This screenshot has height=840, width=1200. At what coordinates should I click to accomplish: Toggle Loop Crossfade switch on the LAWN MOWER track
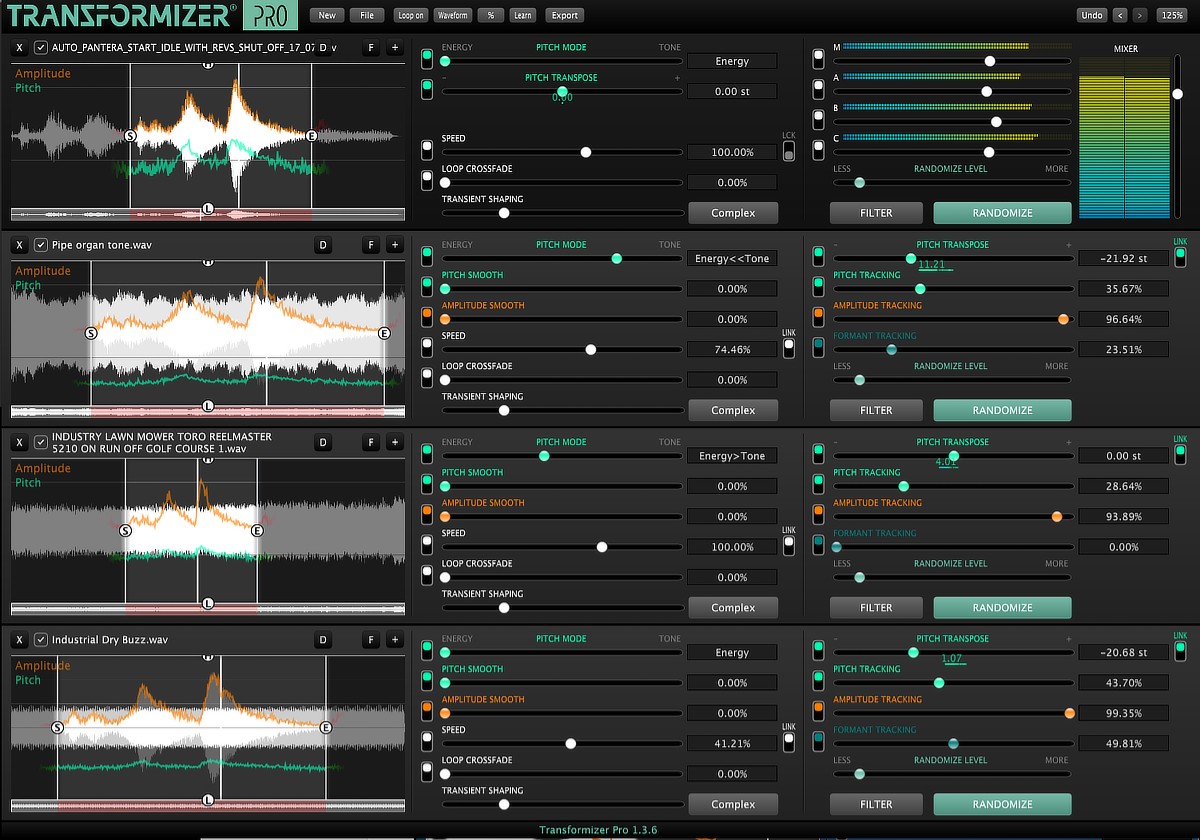(427, 574)
